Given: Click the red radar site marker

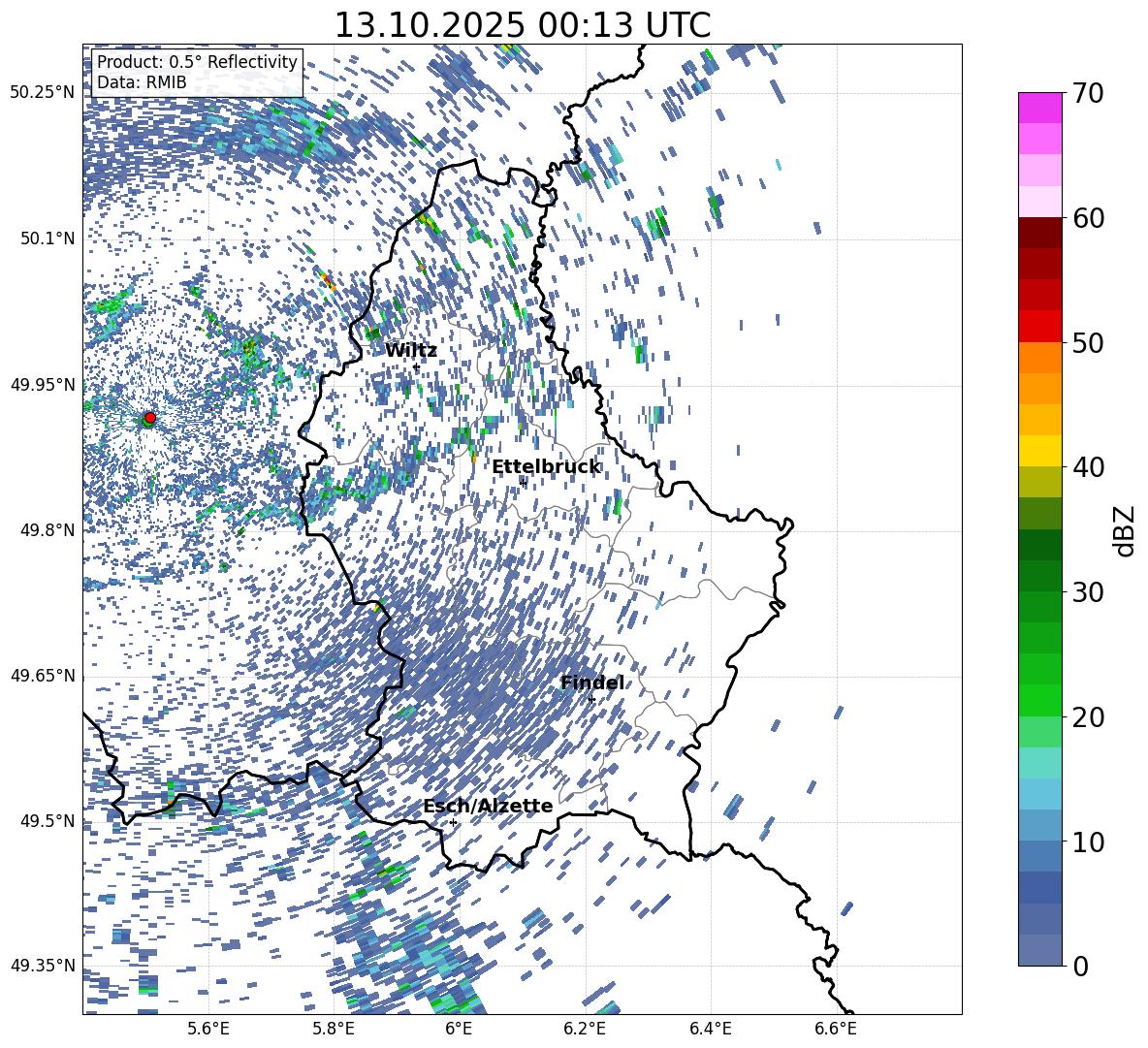Looking at the screenshot, I should 150,417.
